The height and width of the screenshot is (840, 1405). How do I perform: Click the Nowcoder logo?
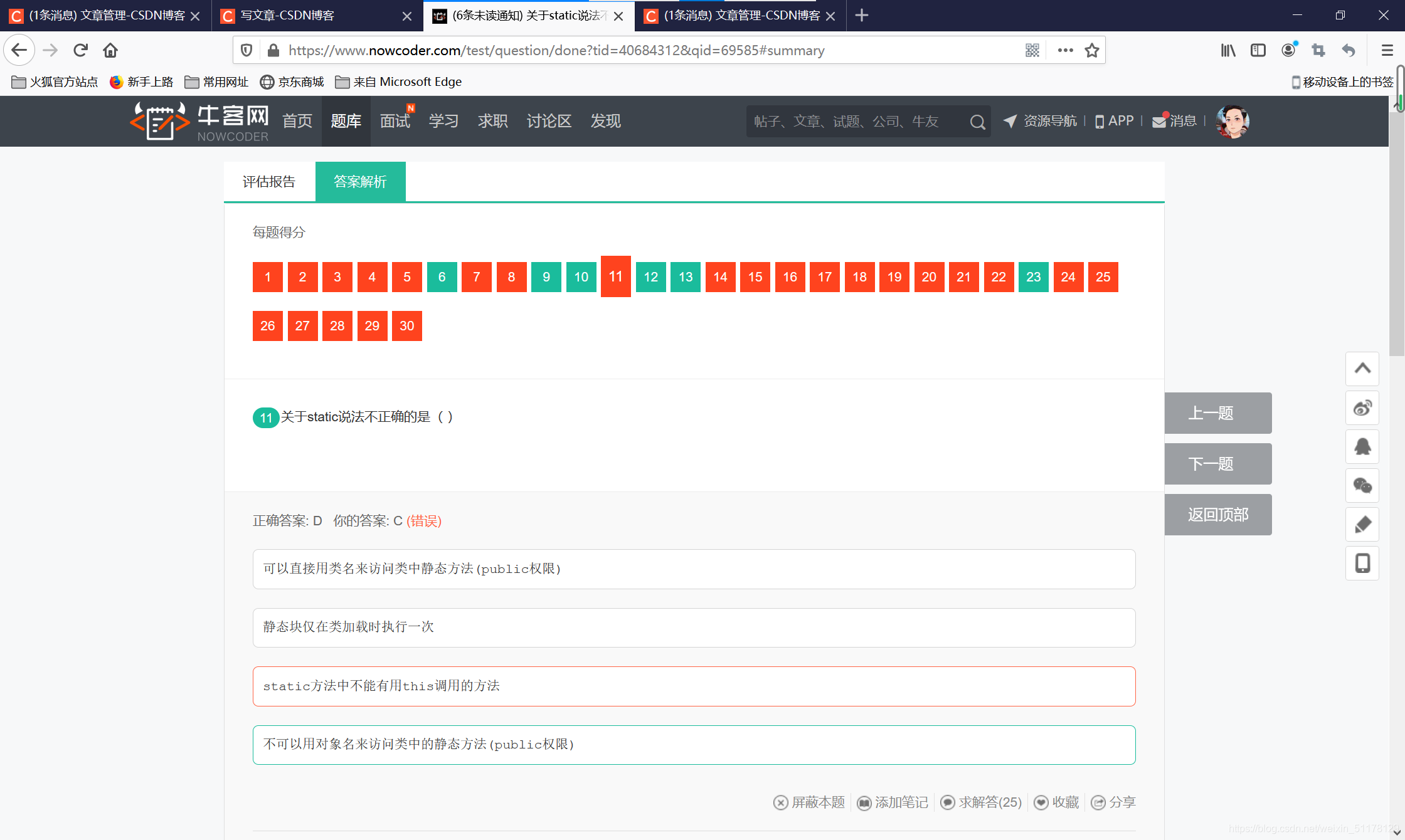click(x=199, y=122)
